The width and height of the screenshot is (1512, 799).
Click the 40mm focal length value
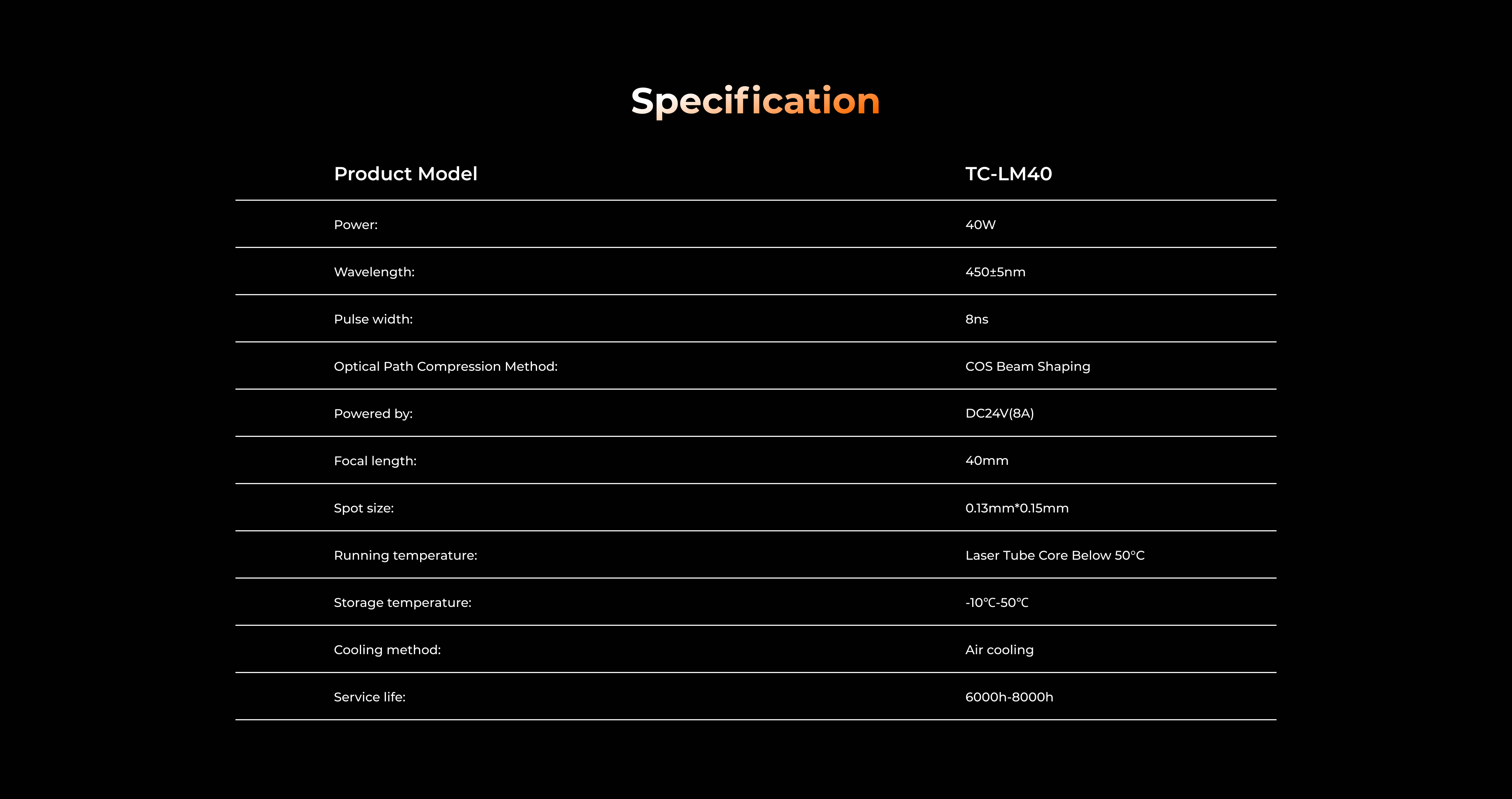tap(987, 461)
